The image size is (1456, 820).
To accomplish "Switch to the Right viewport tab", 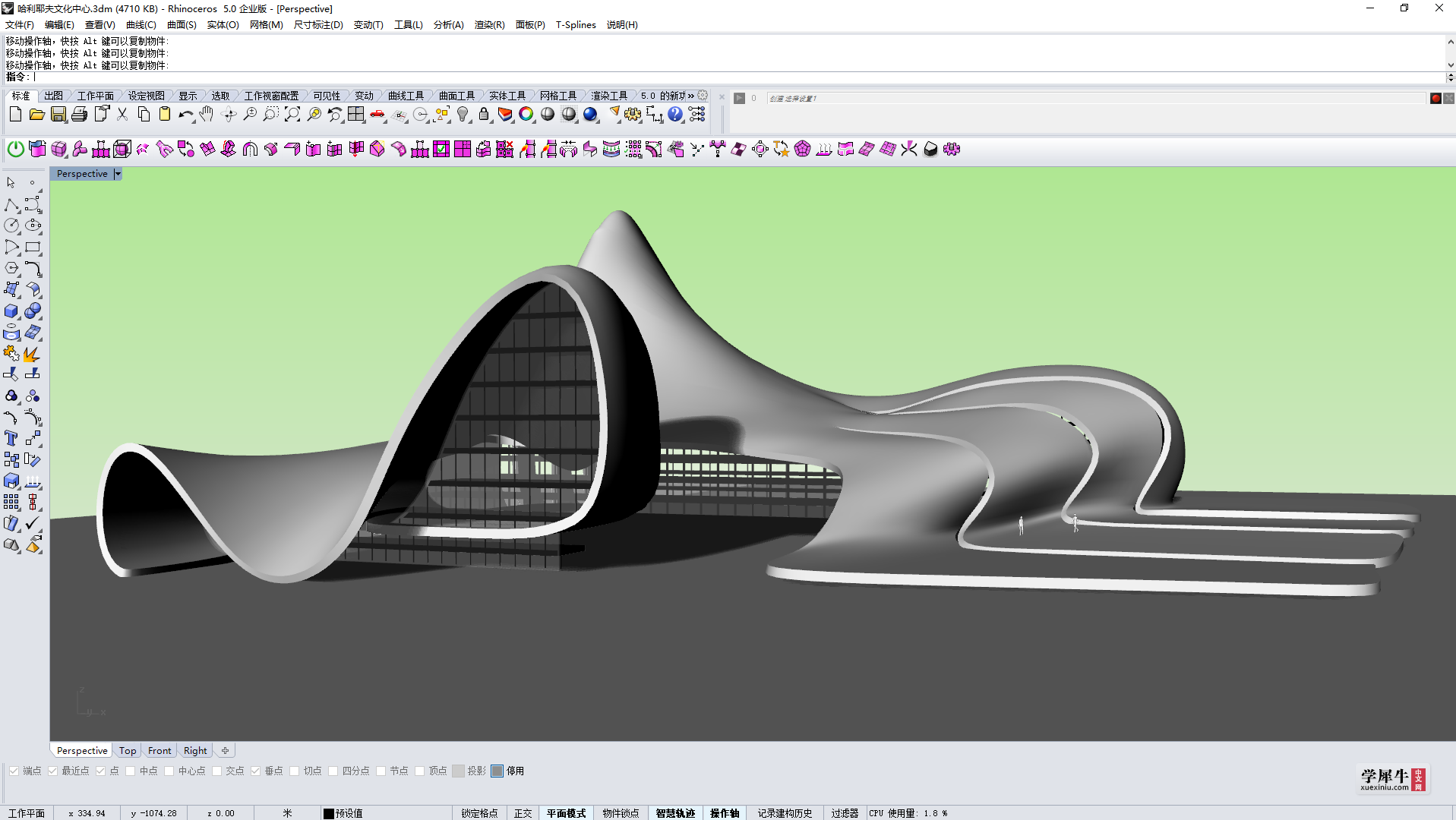I will coord(195,750).
